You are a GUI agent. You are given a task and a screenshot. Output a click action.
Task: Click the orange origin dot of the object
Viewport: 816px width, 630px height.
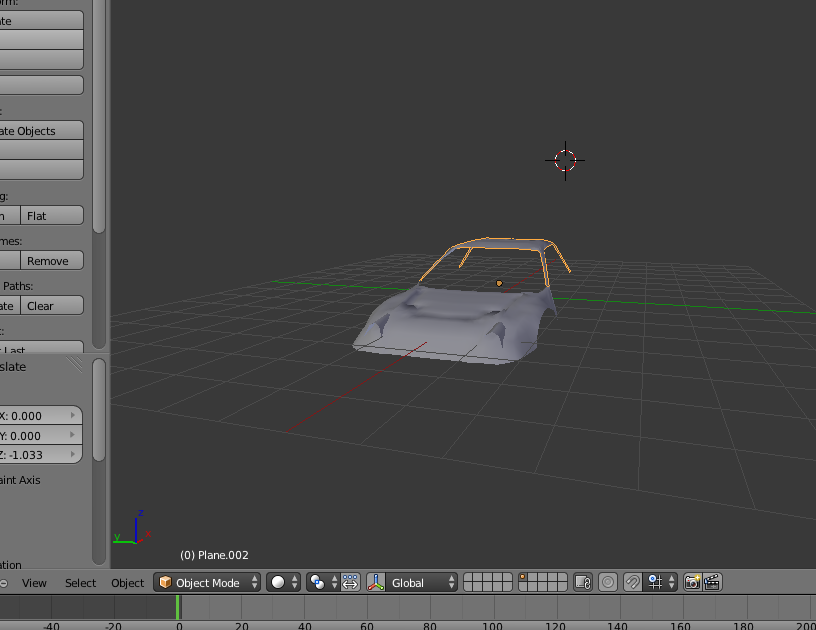pyautogui.click(x=499, y=284)
